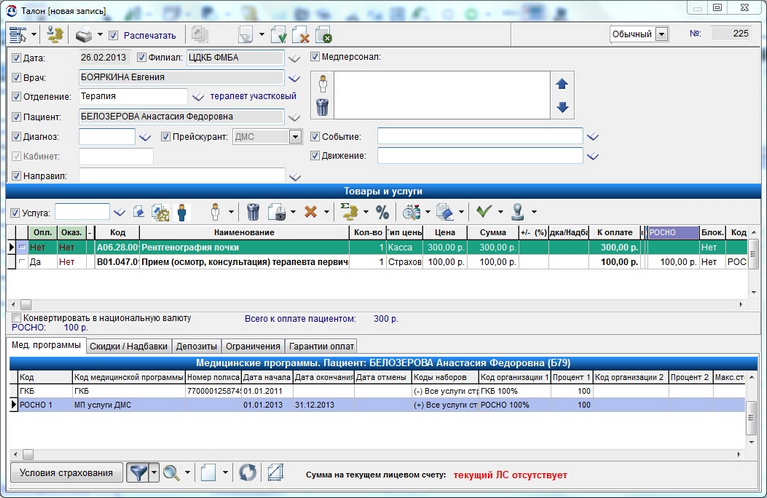The height and width of the screenshot is (498, 767).
Task: Switch to Скидки / Надбавки tab
Action: tap(129, 346)
